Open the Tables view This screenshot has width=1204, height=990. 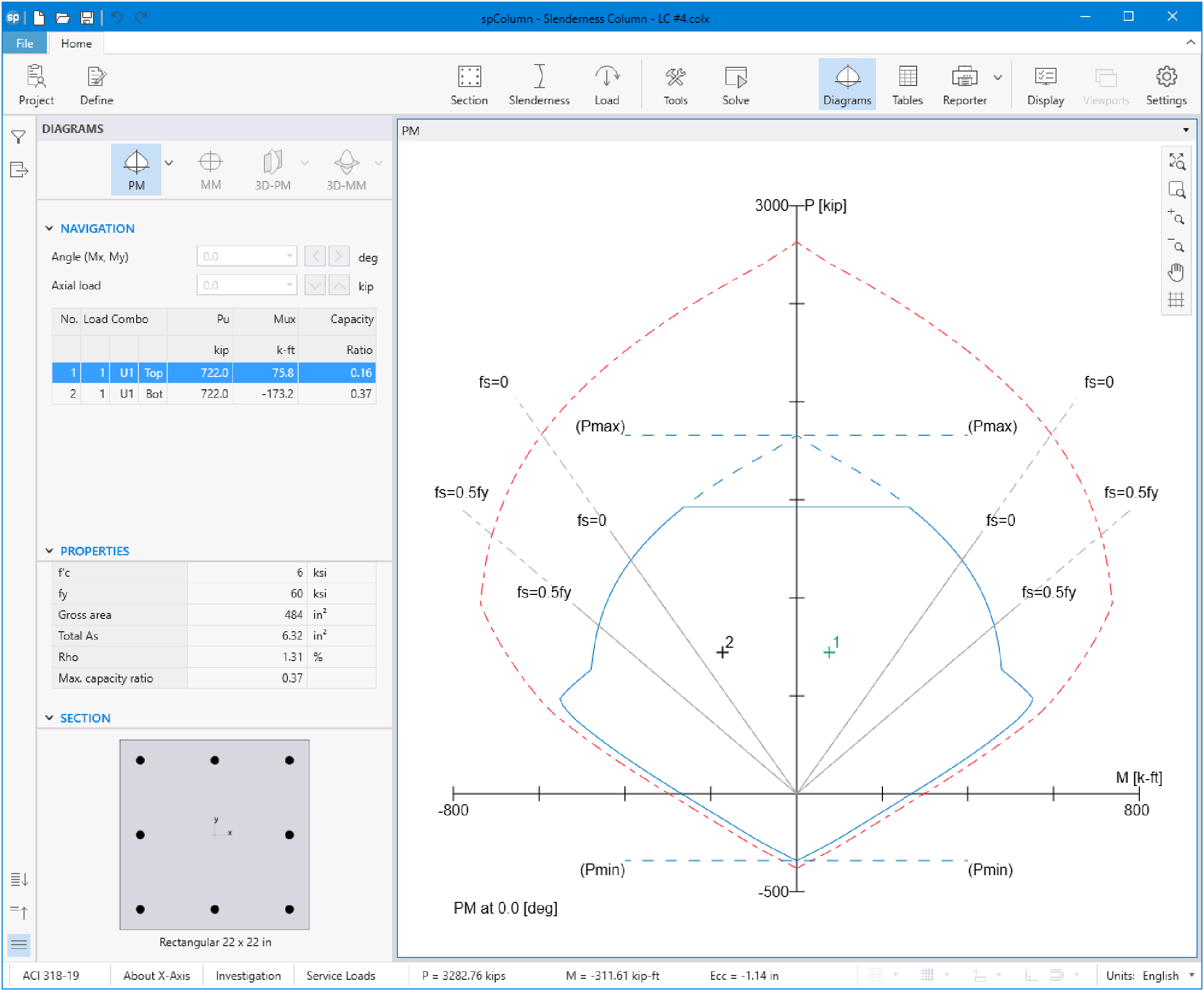[x=908, y=85]
